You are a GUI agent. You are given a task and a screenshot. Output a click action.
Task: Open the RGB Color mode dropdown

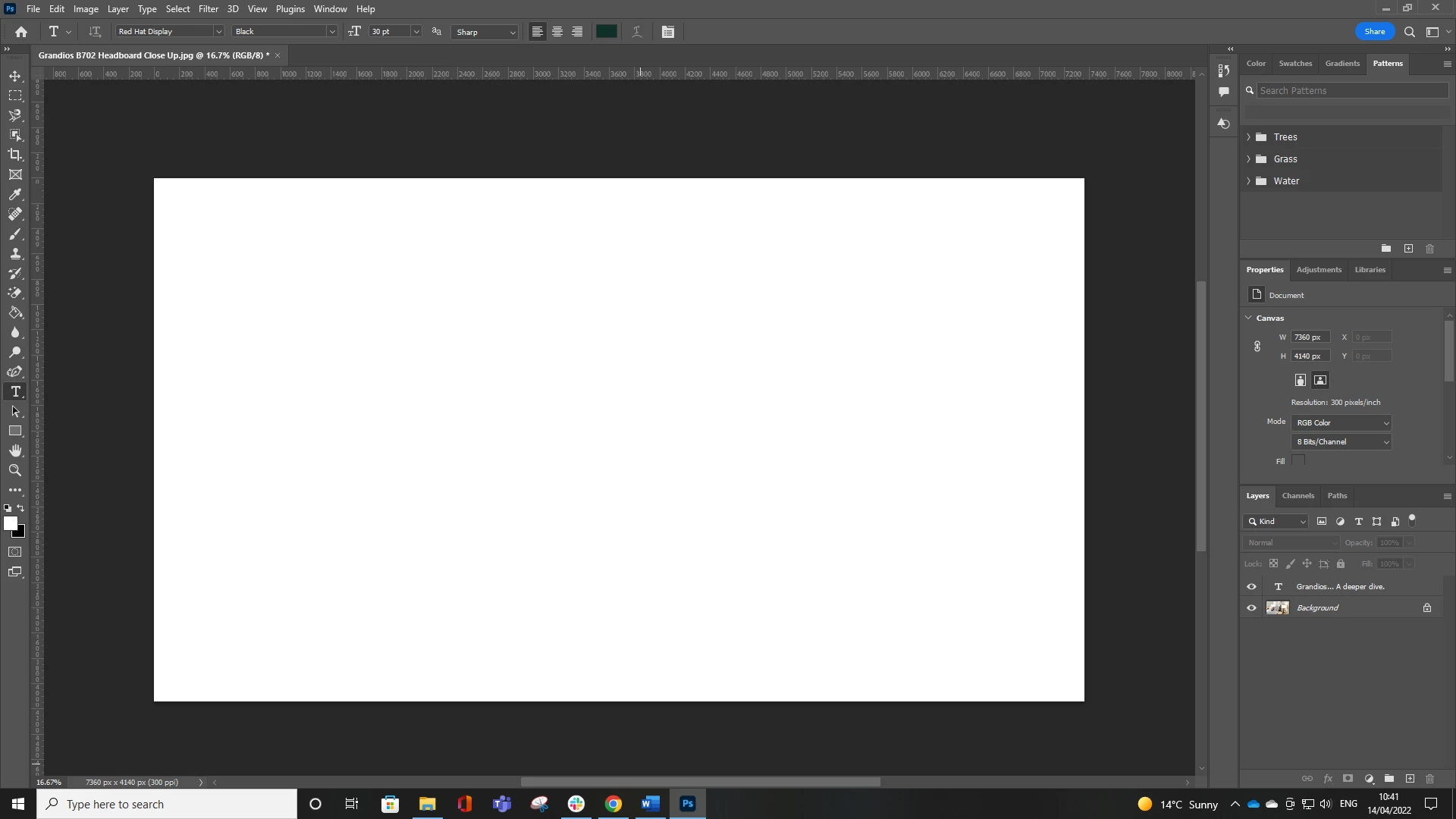click(1341, 423)
